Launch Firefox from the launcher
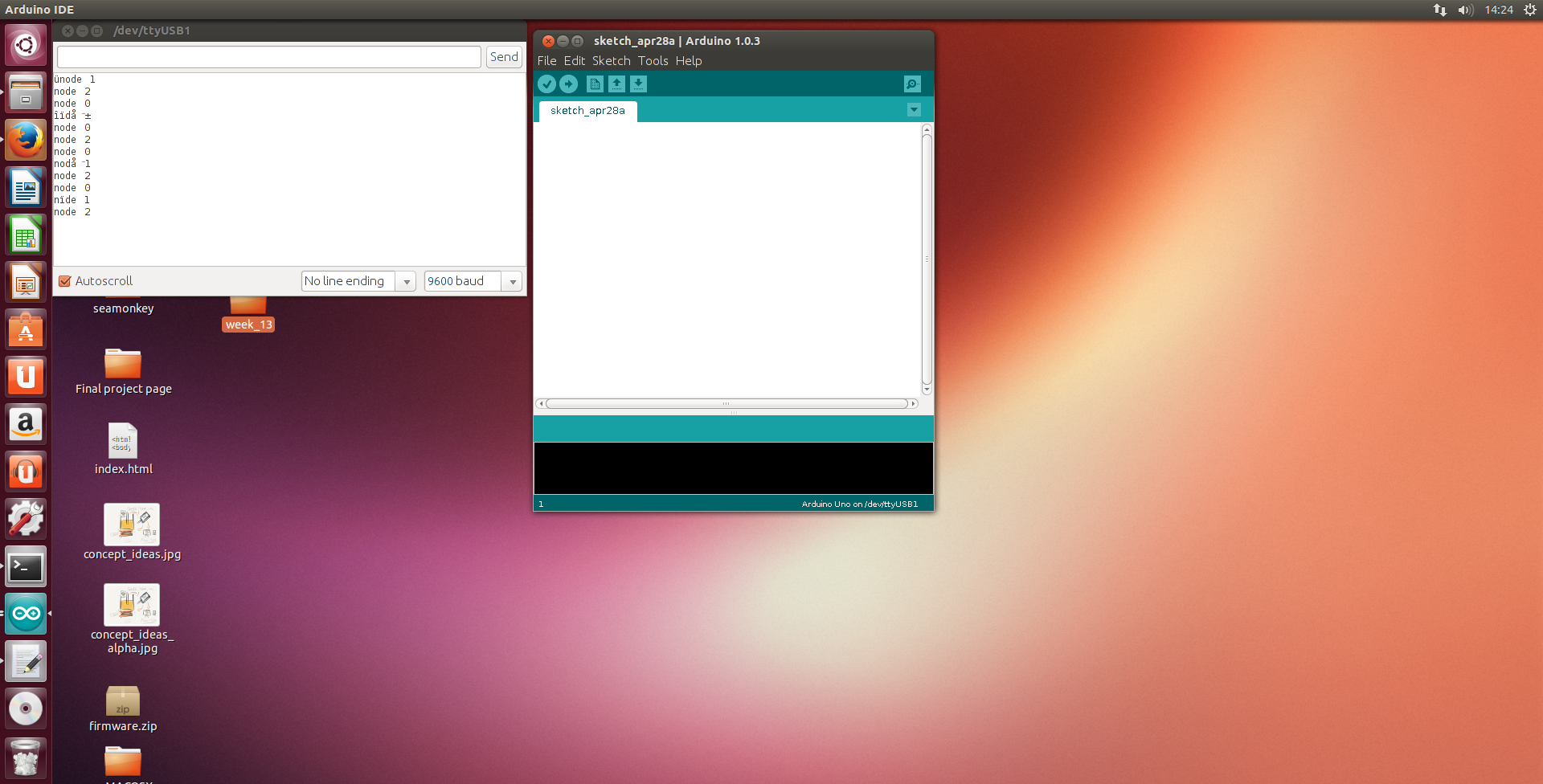This screenshot has height=784, width=1543. [x=26, y=140]
